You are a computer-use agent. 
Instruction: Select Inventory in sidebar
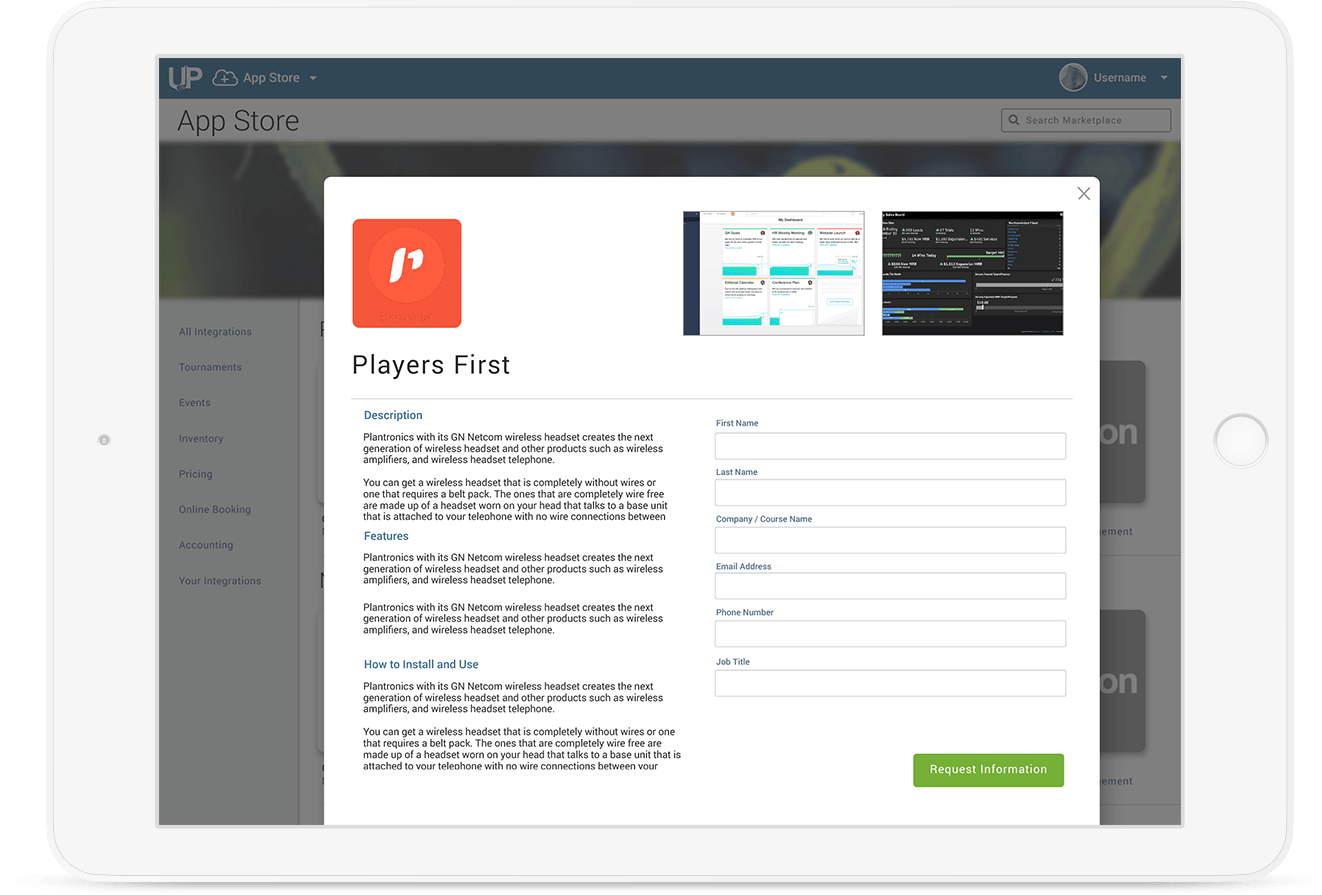point(201,439)
